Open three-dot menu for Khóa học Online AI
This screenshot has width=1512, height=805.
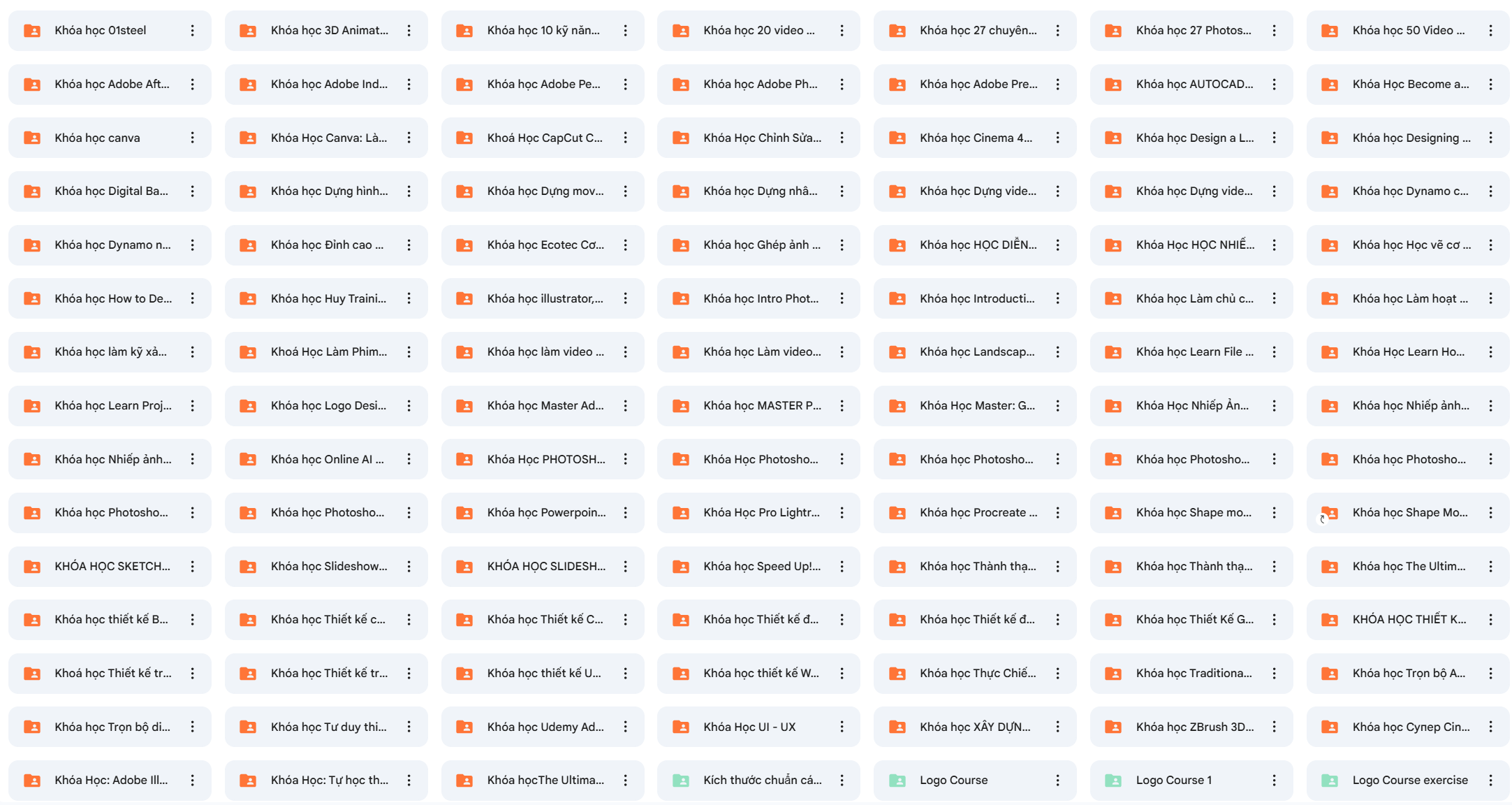(x=409, y=459)
